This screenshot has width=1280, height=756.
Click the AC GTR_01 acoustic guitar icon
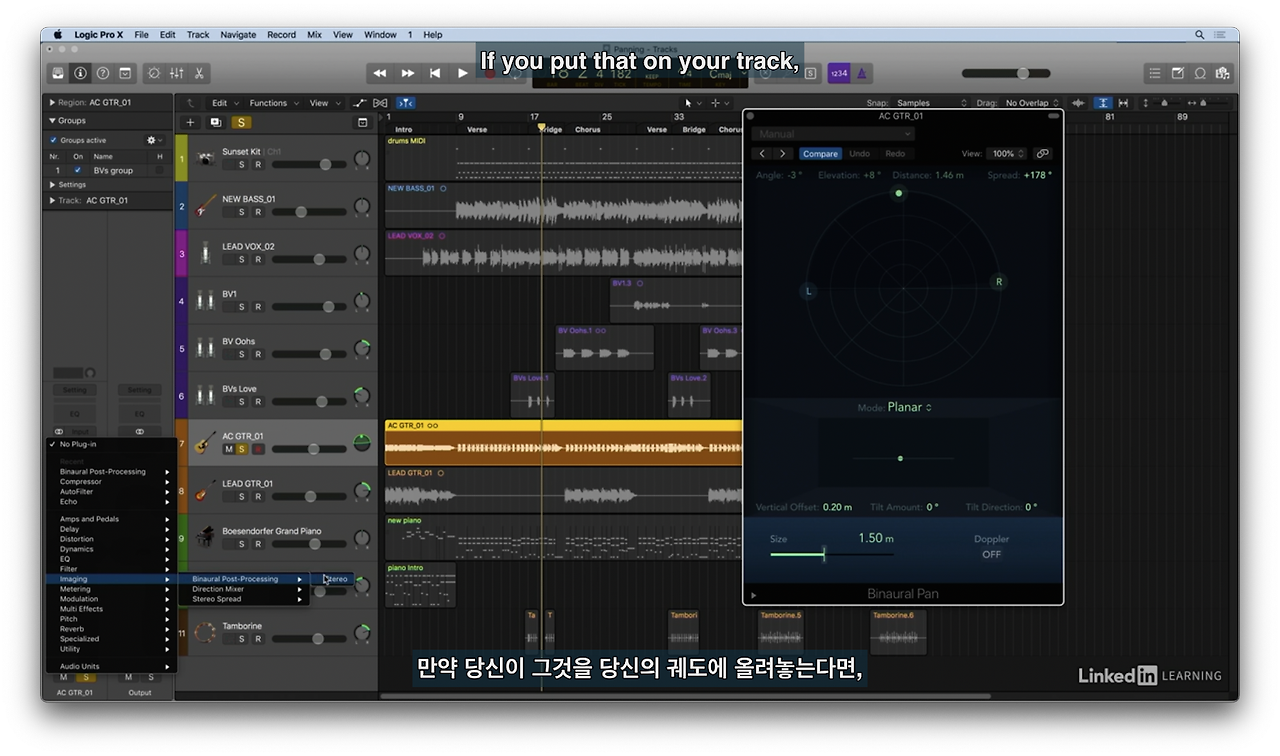[x=205, y=442]
